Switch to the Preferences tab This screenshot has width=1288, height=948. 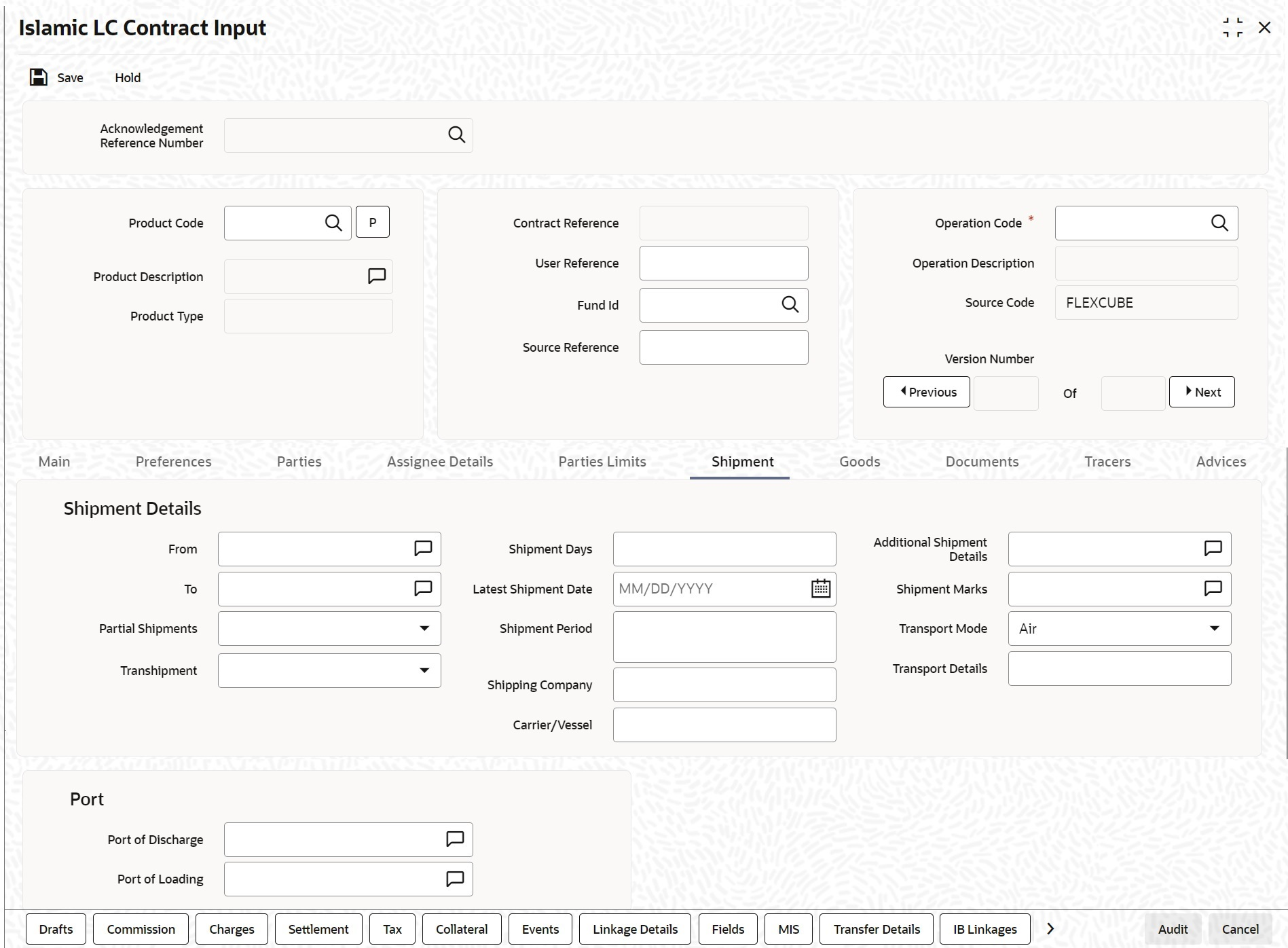coord(174,462)
